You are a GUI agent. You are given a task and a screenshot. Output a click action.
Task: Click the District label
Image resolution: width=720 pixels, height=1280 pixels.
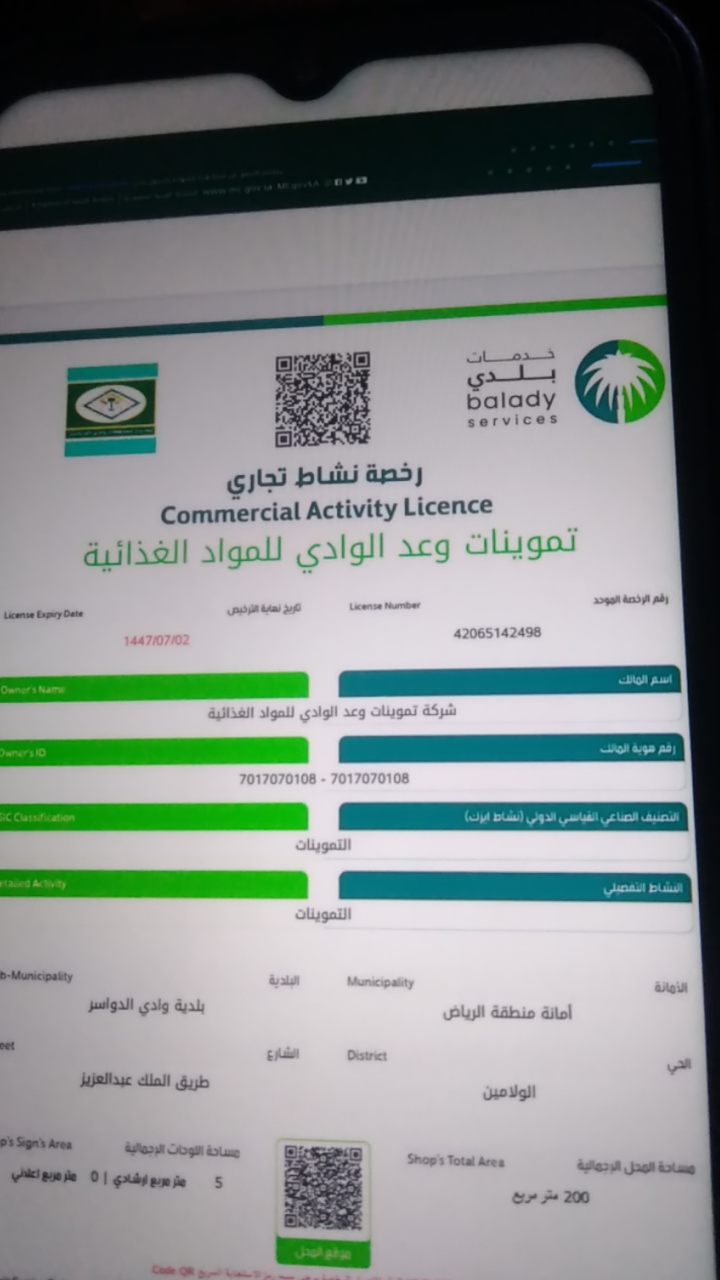click(x=366, y=1055)
